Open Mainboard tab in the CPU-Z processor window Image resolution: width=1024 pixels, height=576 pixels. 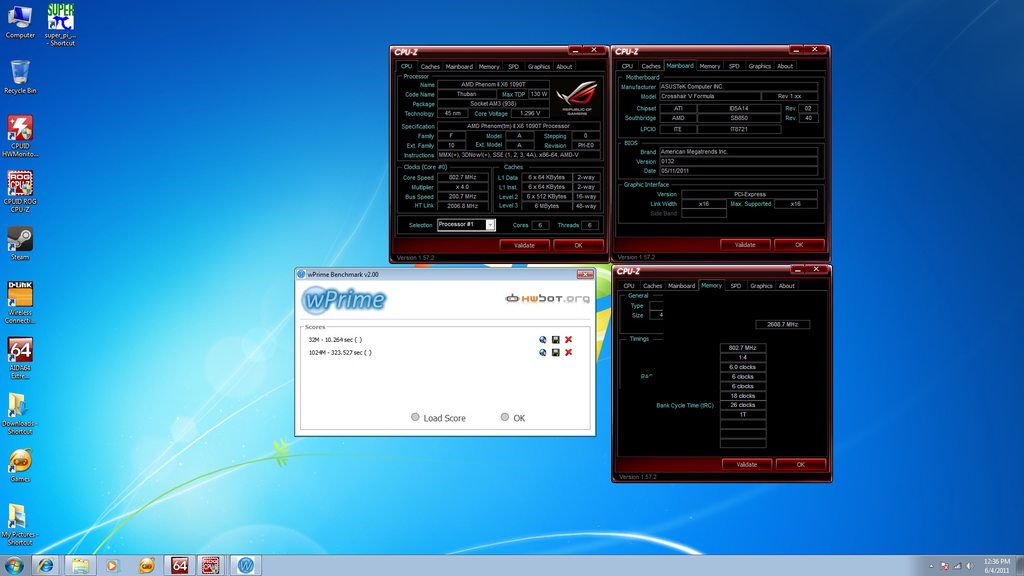tap(459, 67)
